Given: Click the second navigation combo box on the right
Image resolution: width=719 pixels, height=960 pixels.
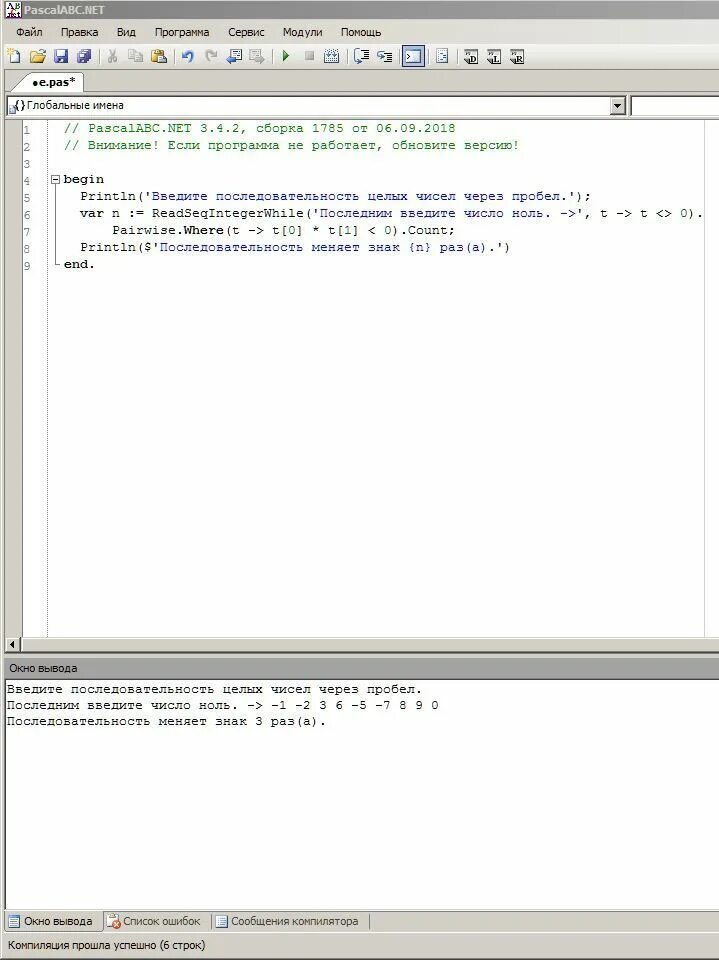Looking at the screenshot, I should 675,106.
